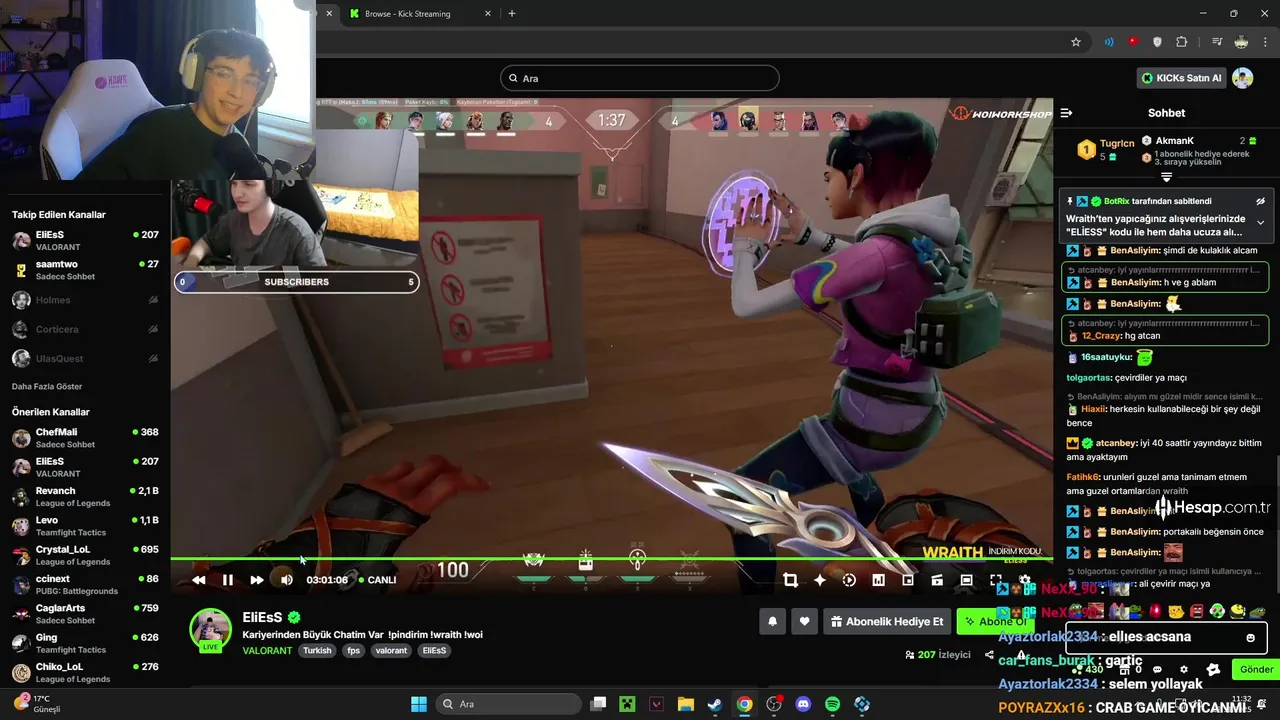Open playback speed icon in player controls
This screenshot has height=720, width=1280.
[849, 580]
